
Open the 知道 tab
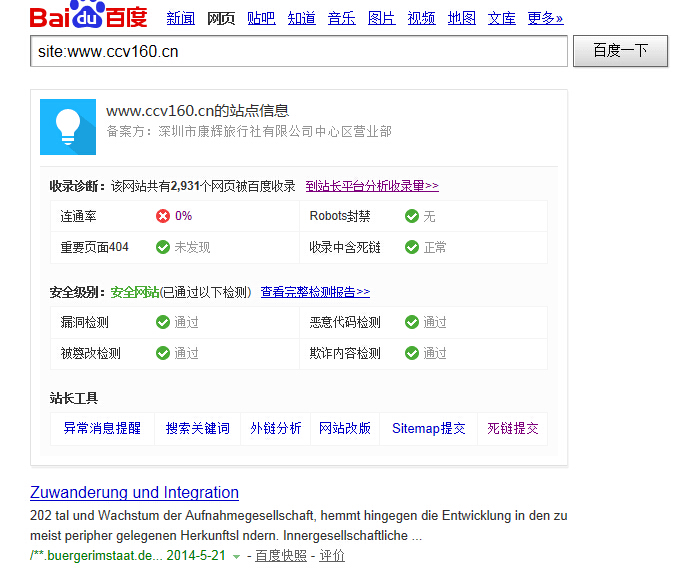point(301,19)
